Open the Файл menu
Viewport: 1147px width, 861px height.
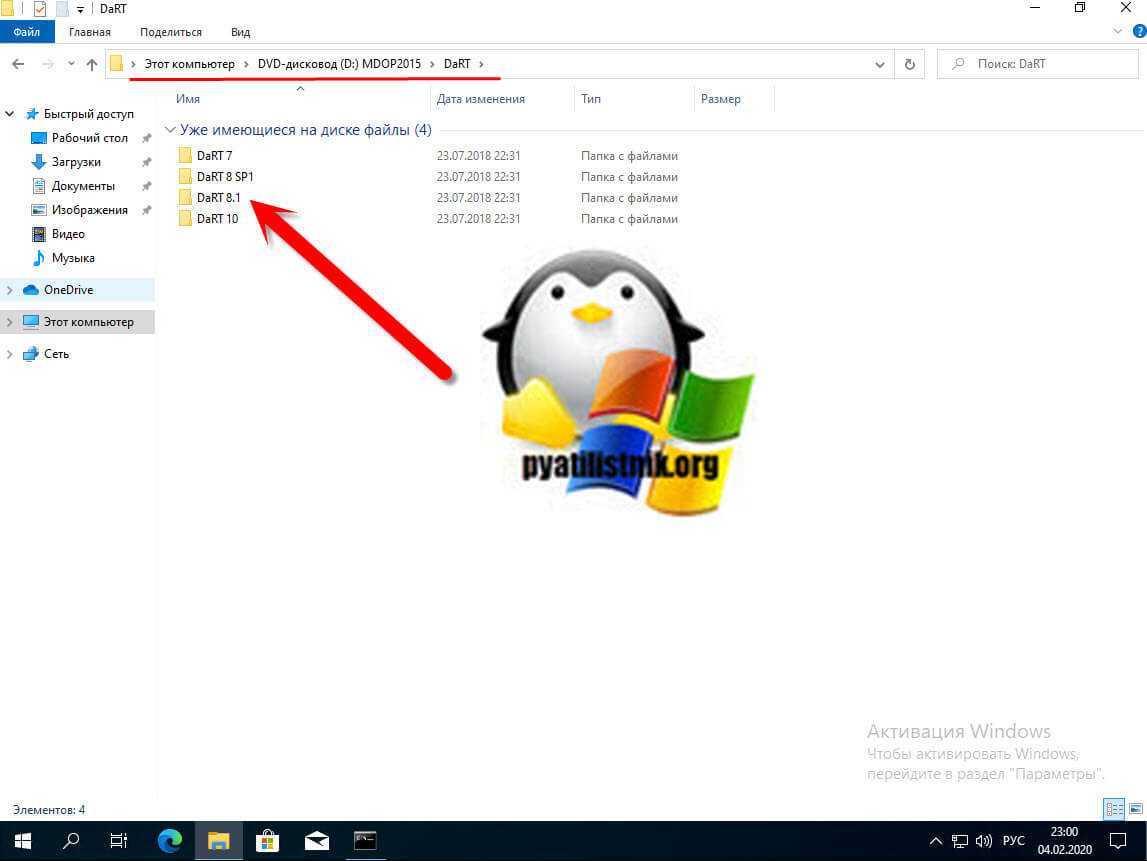[x=27, y=32]
